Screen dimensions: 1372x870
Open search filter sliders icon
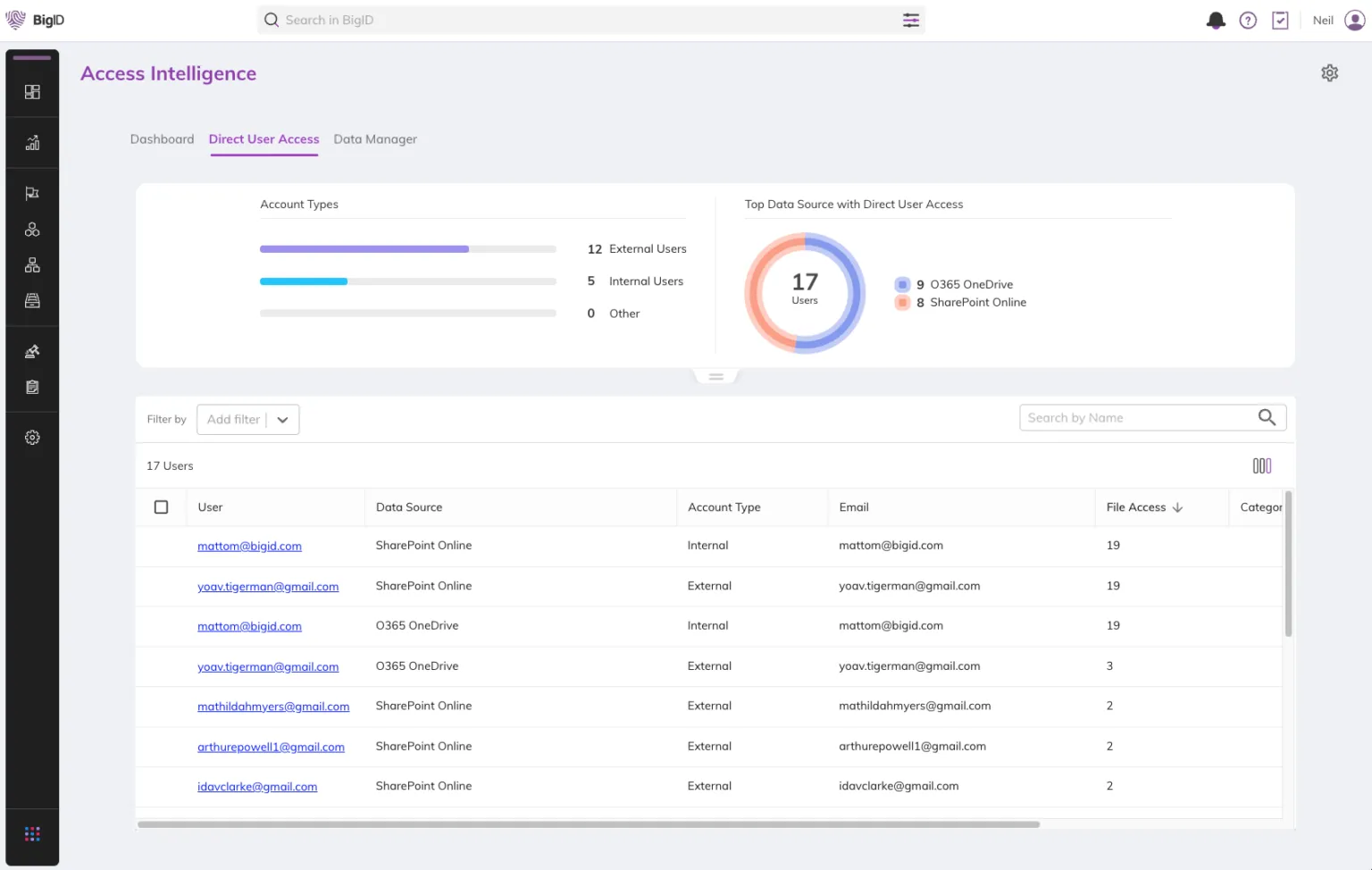click(910, 20)
